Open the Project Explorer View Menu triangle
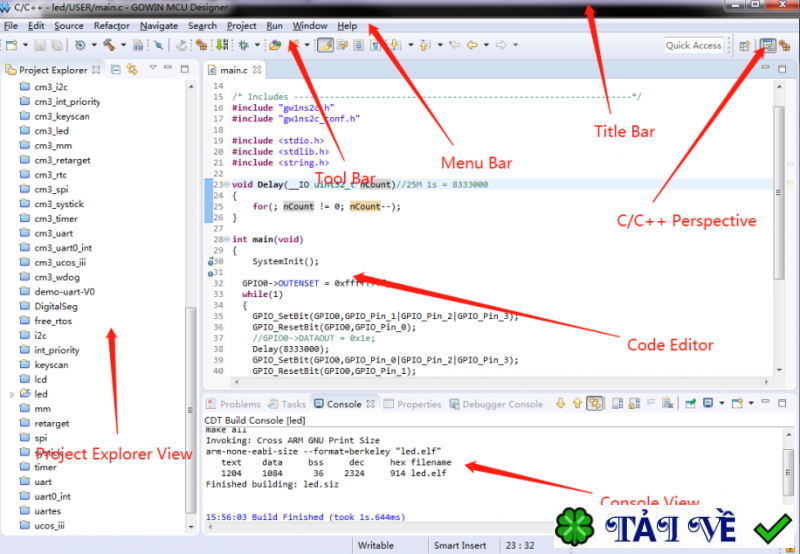This screenshot has height=554, width=800. coord(153,67)
